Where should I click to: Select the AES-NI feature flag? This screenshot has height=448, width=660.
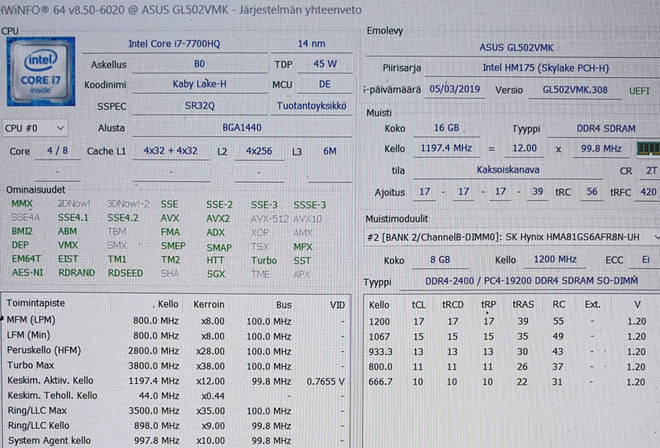(27, 272)
